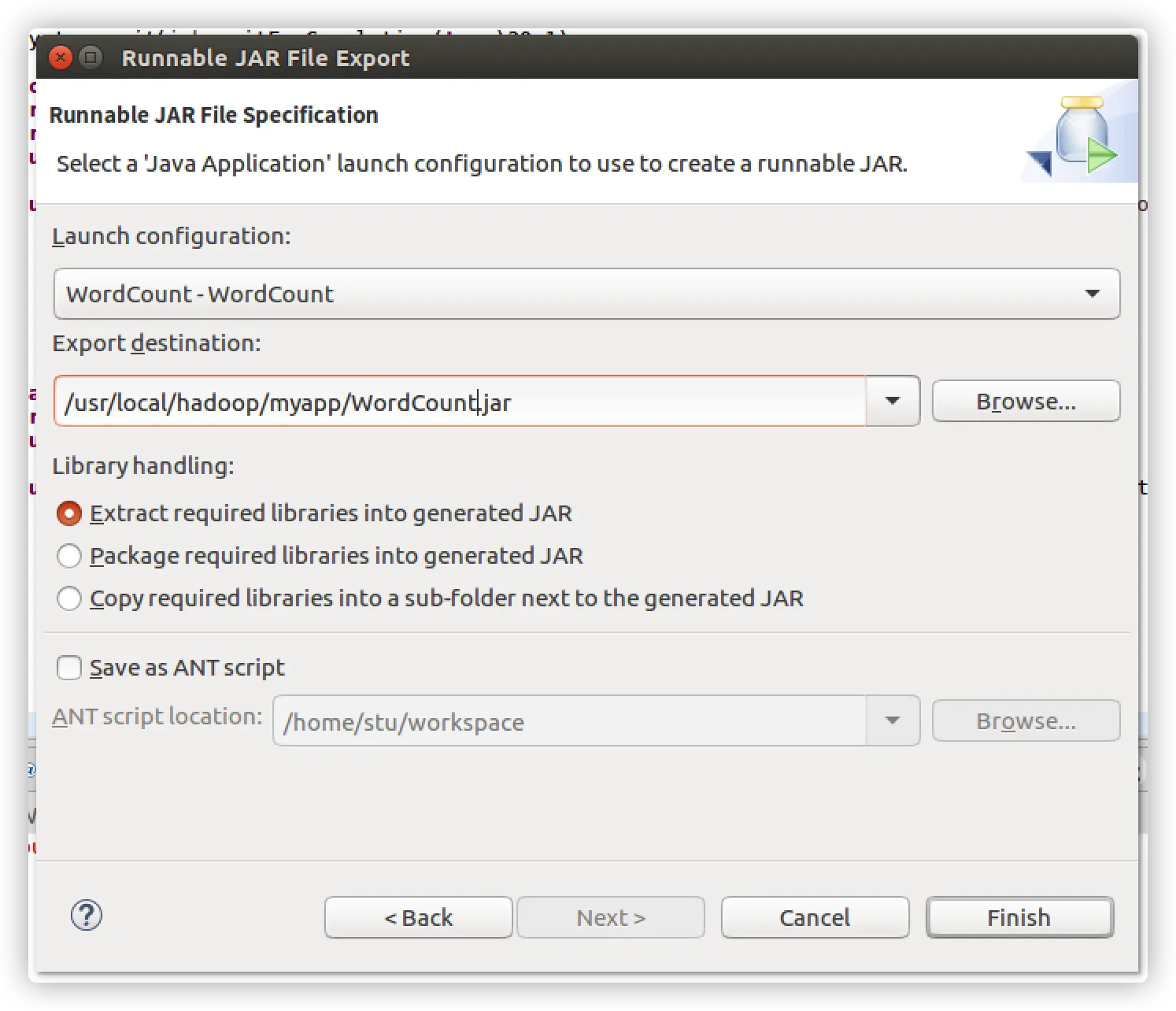Click the ANT script location field
The image size is (1176, 1011).
click(x=568, y=721)
